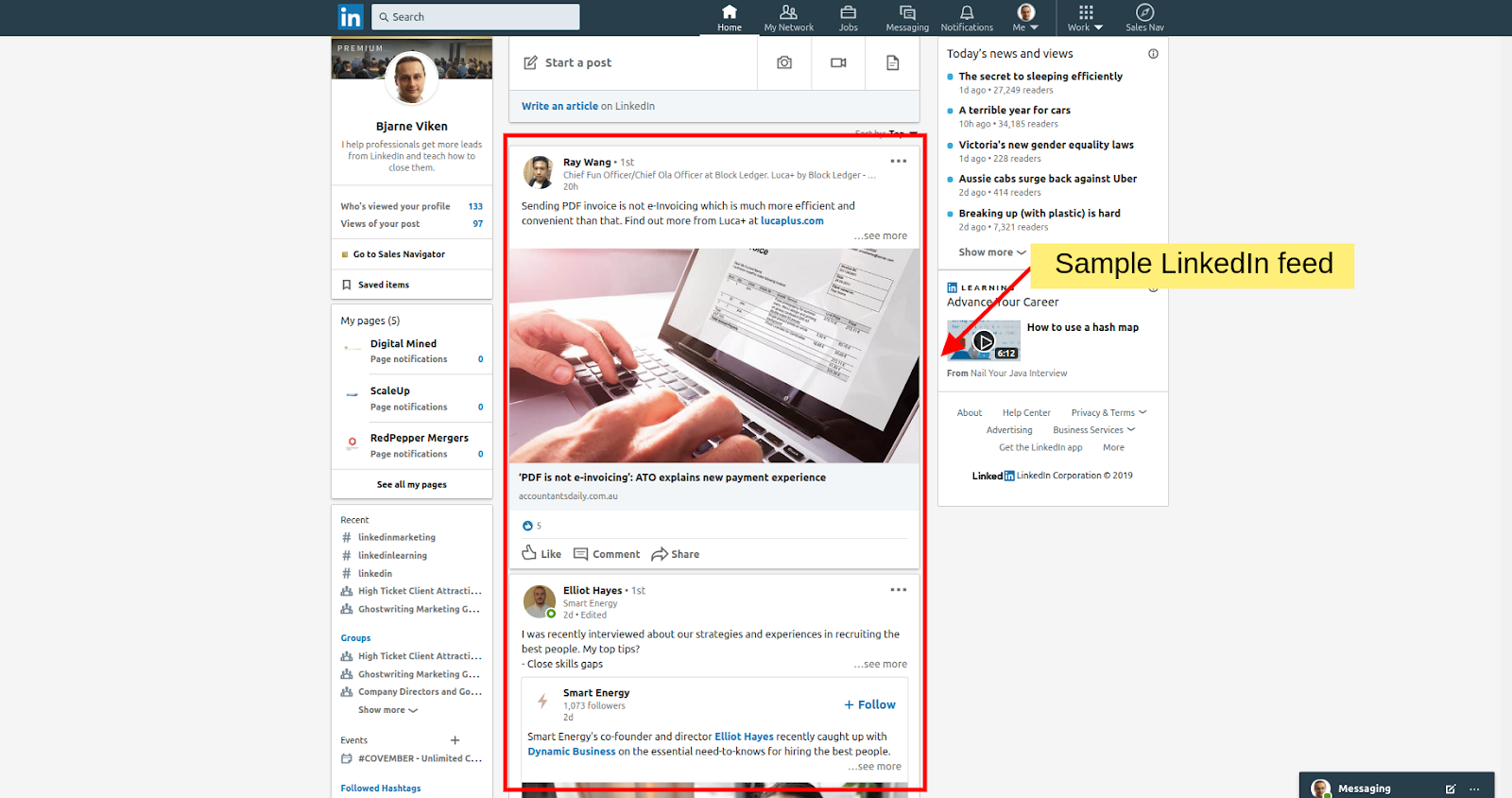
Task: Open the Company Directors group
Action: [x=411, y=692]
